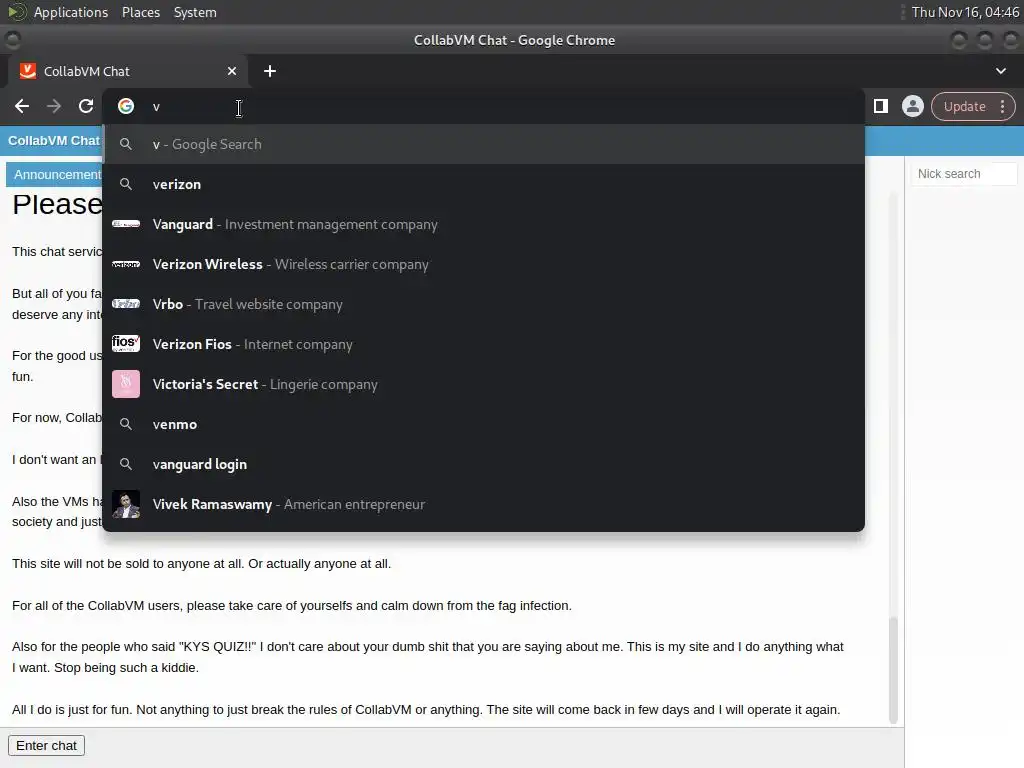Open the System menu
The height and width of the screenshot is (768, 1024).
tap(195, 12)
